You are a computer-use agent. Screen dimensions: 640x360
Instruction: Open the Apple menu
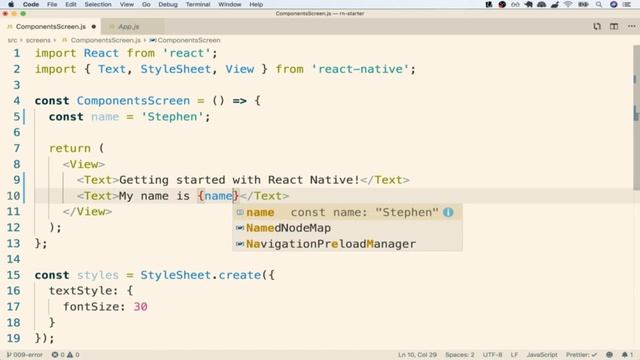coord(11,4)
